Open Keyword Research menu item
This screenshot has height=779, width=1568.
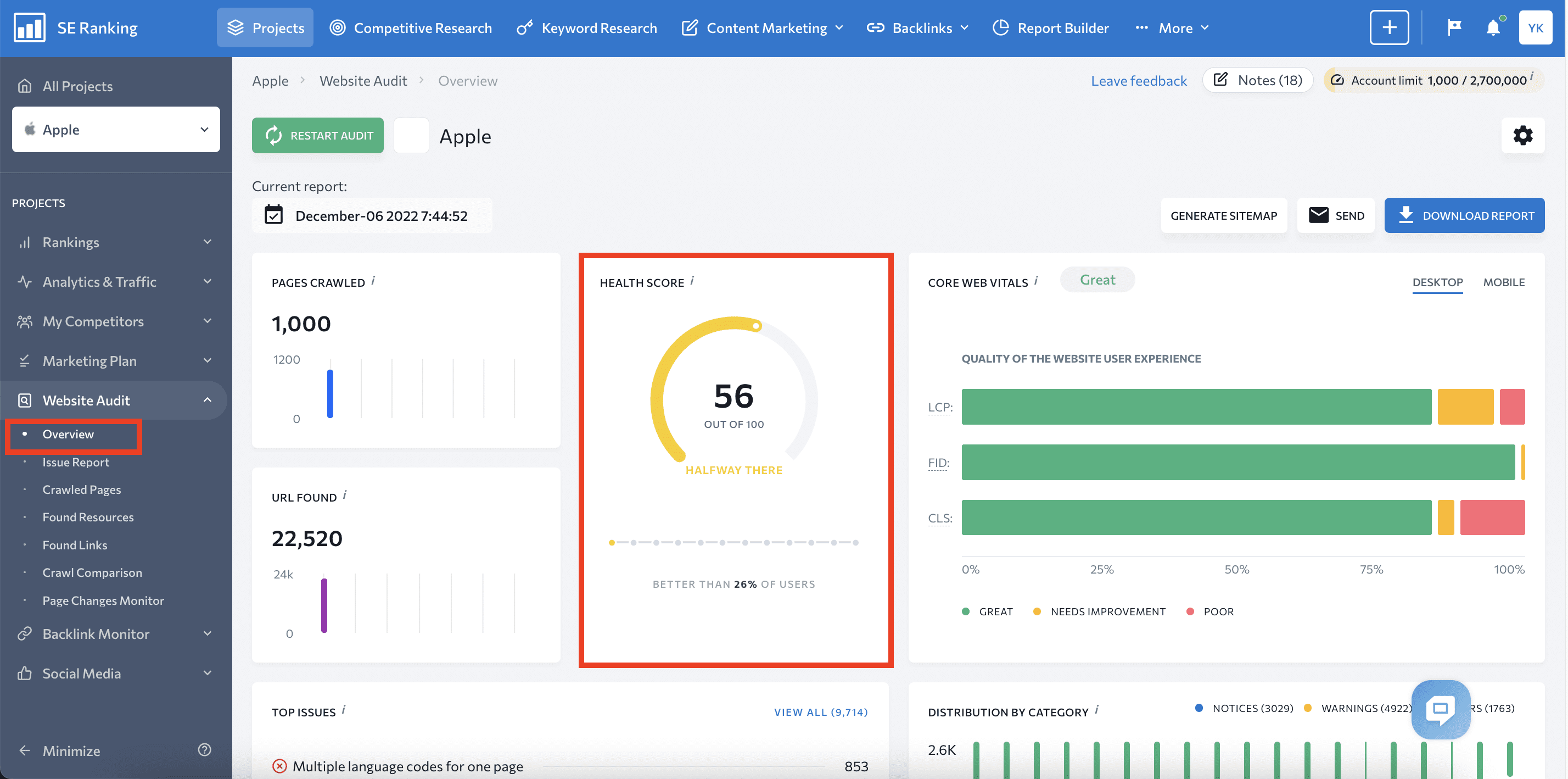[x=587, y=28]
